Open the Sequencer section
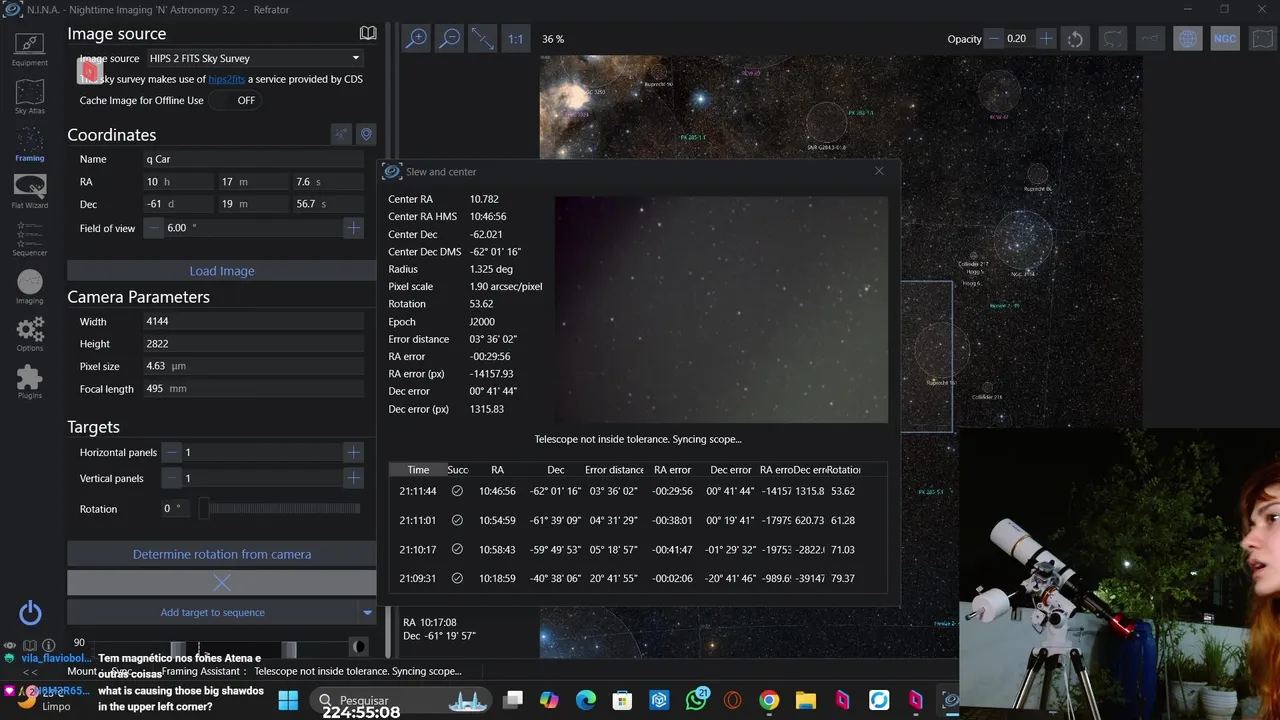Screen dimensions: 1280x720 (x=30, y=239)
